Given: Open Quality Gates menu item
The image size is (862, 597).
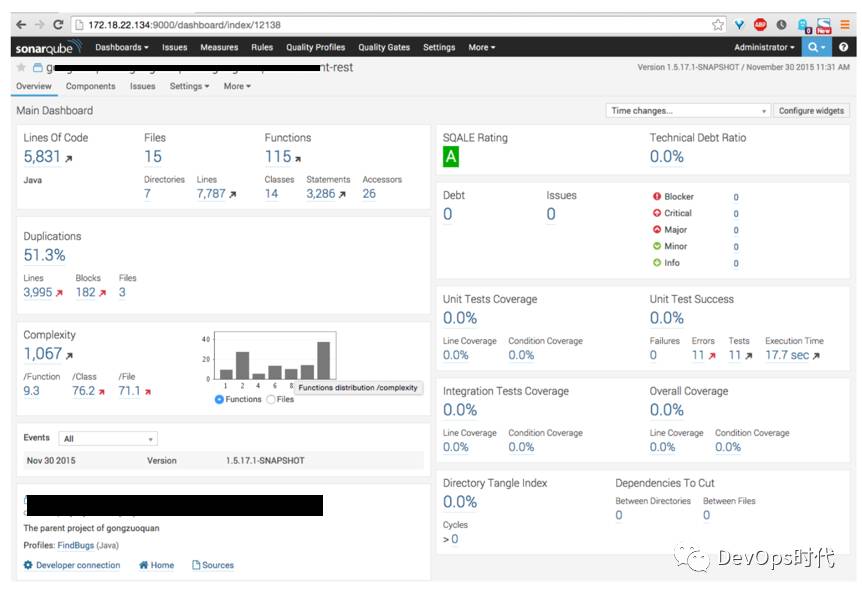Looking at the screenshot, I should pyautogui.click(x=384, y=47).
